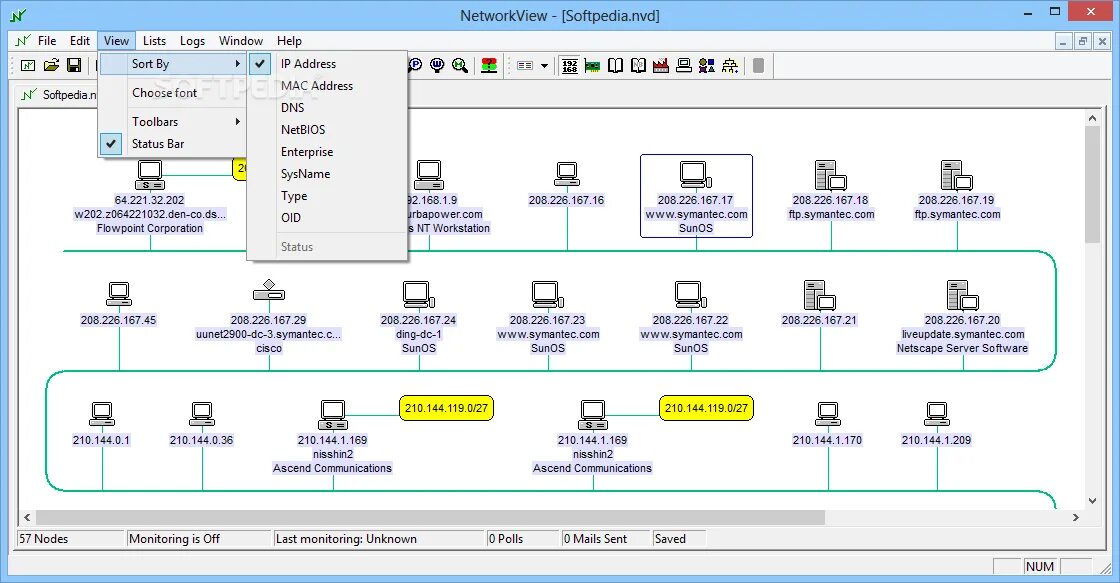Select the 210.144.1.209 computer node icon
This screenshot has height=583, width=1120.
pyautogui.click(x=936, y=414)
